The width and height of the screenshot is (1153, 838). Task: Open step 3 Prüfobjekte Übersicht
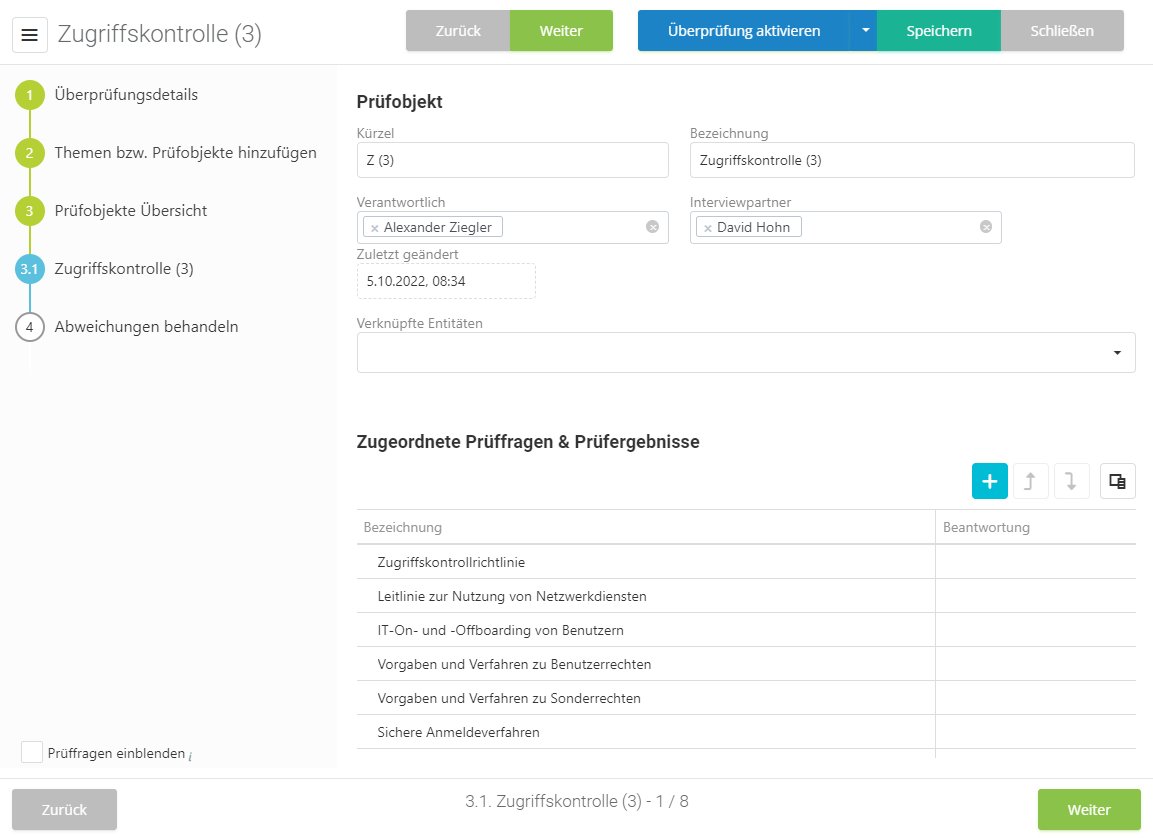pos(131,211)
